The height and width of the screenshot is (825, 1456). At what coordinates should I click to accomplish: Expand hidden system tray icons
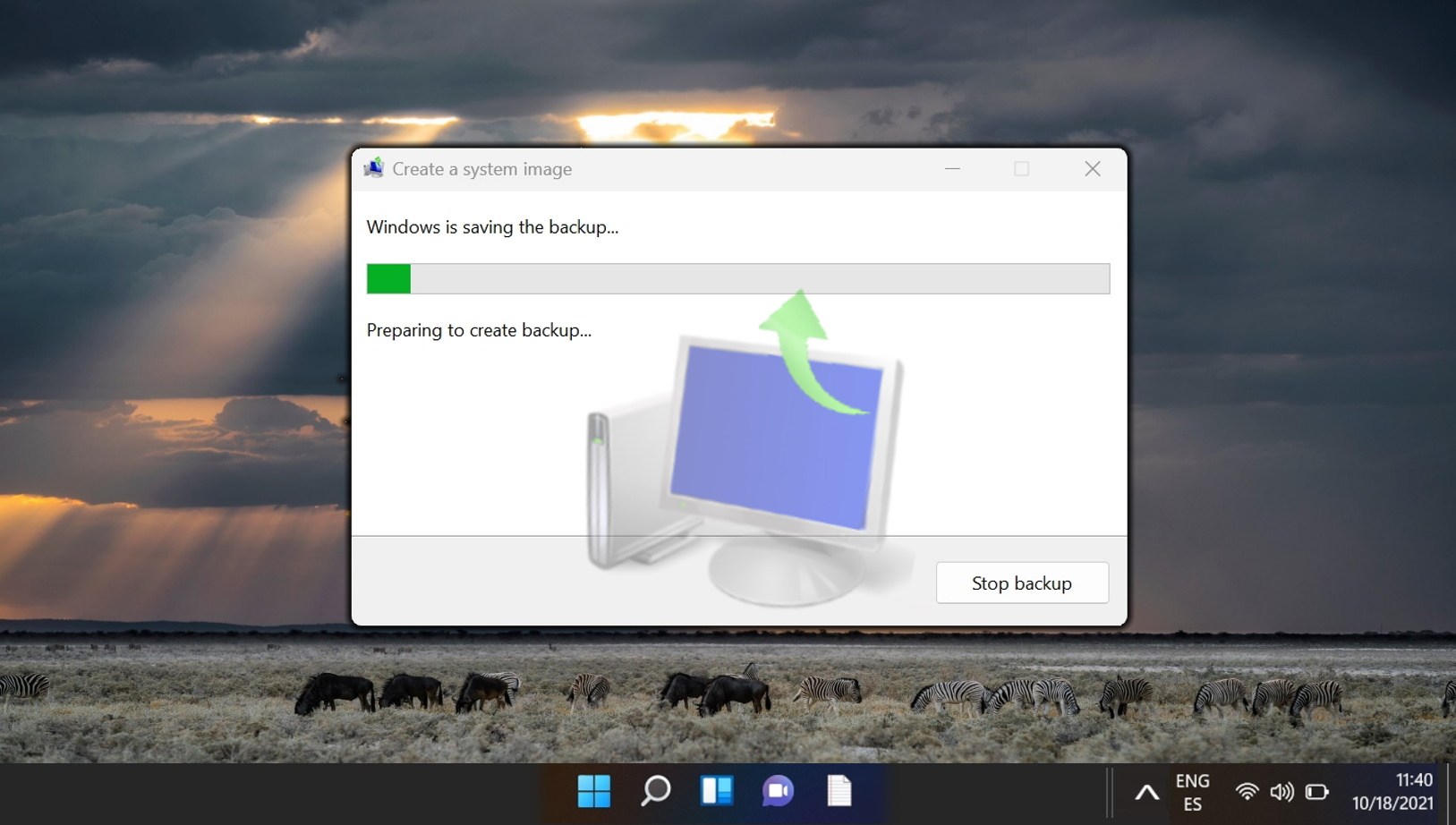click(1148, 791)
